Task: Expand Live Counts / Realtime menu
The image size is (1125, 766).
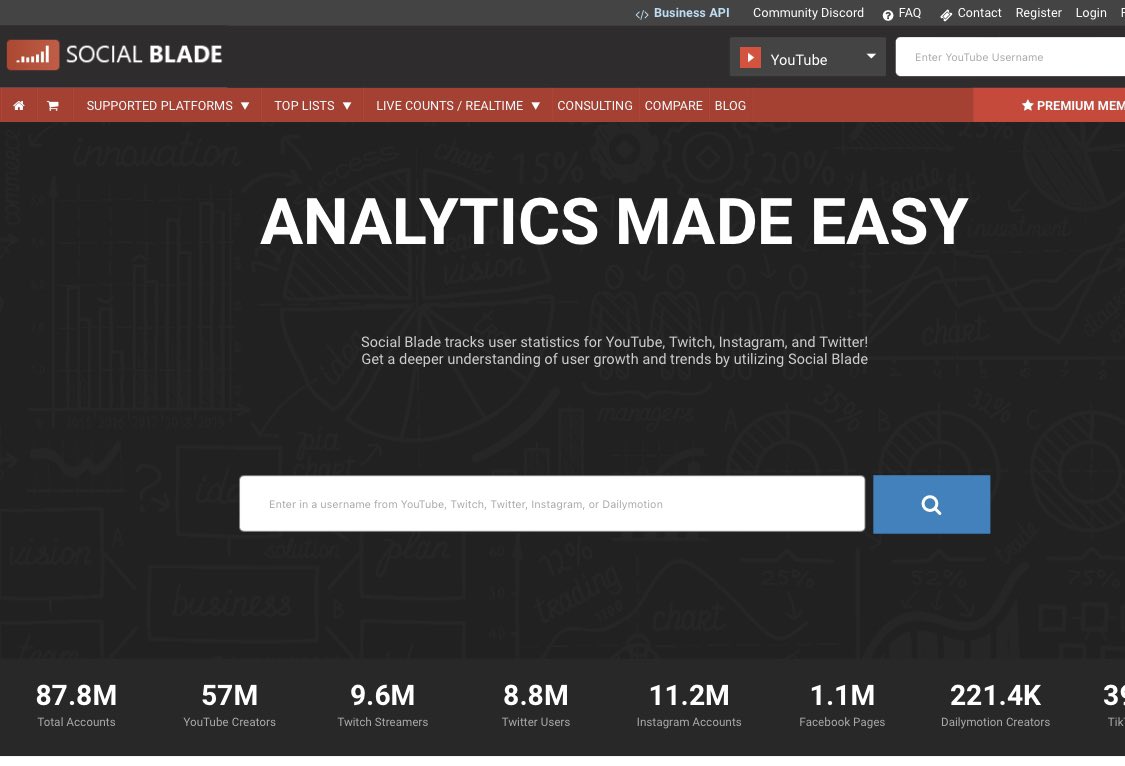Action: click(458, 105)
